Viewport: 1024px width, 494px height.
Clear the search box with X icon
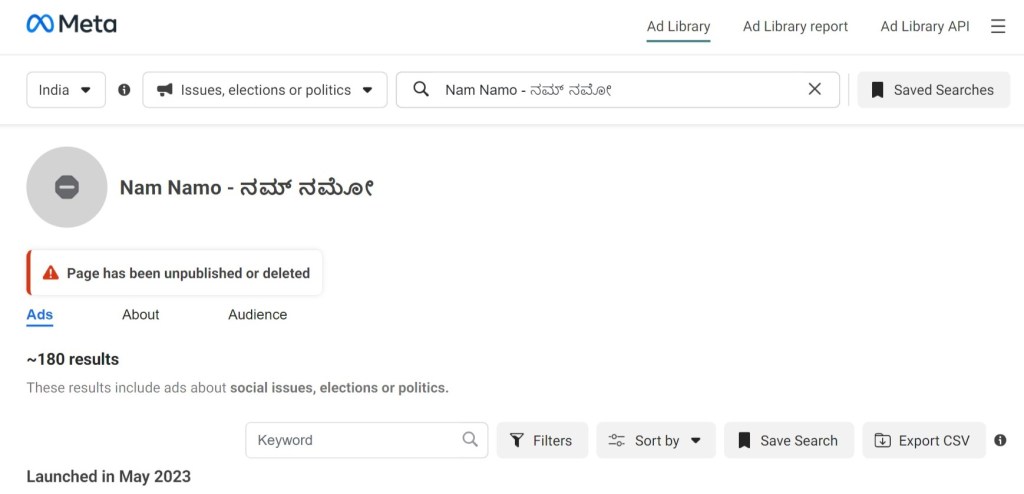click(x=814, y=90)
